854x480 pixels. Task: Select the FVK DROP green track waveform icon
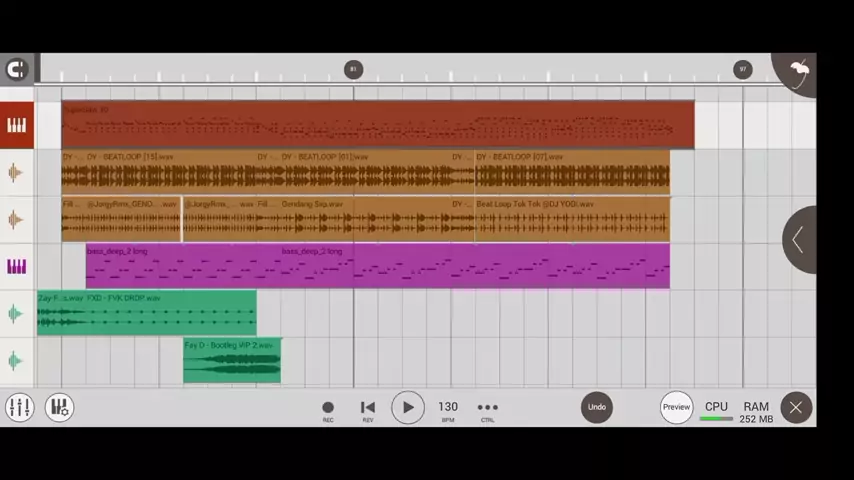[x=16, y=314]
